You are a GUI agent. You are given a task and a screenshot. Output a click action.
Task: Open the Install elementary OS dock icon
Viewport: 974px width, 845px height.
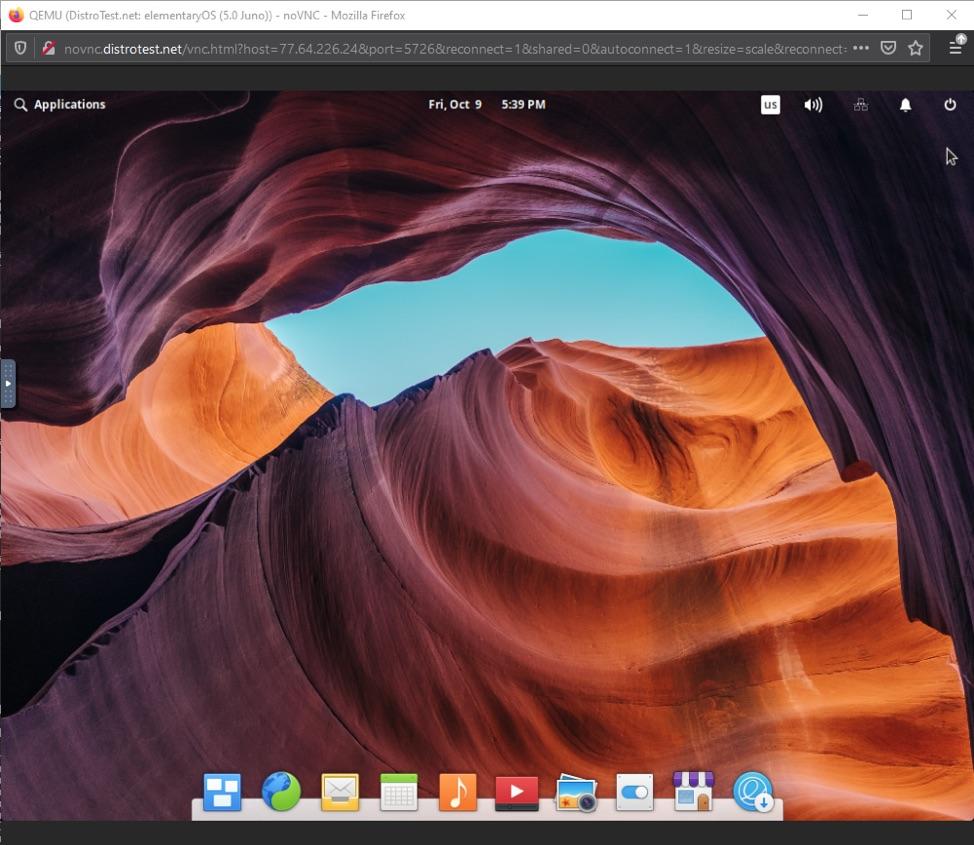click(x=753, y=792)
